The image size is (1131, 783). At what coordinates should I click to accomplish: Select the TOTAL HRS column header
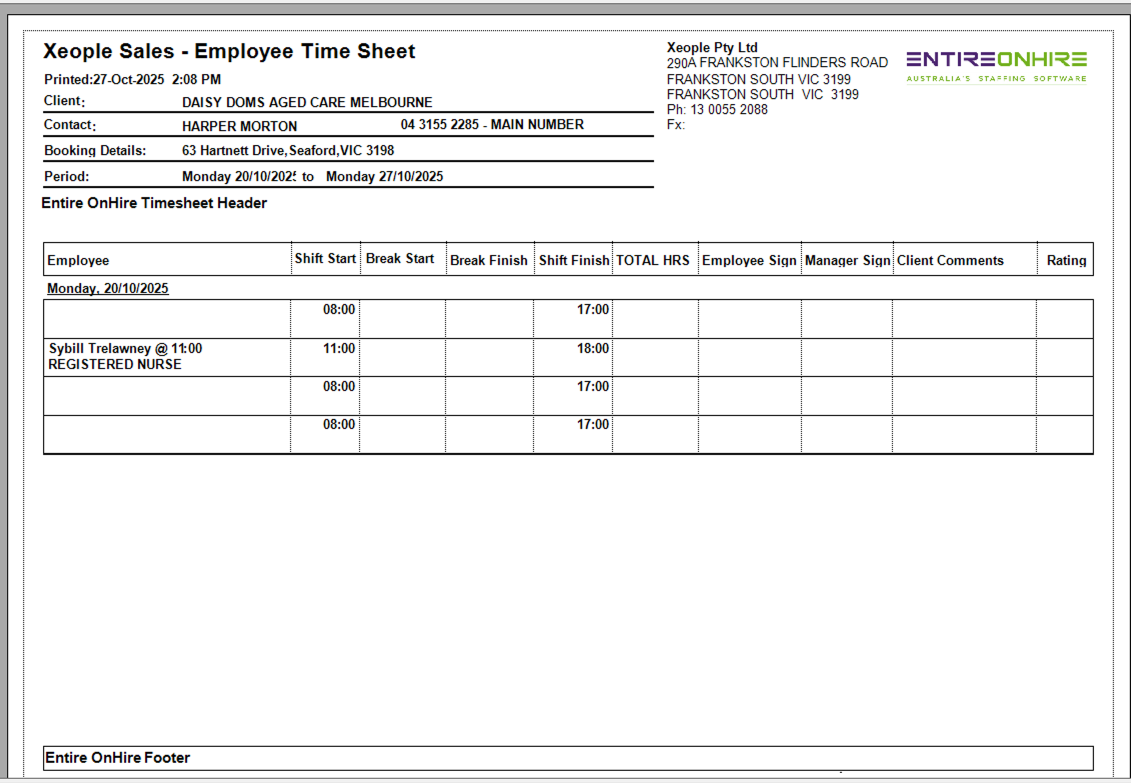click(x=653, y=260)
